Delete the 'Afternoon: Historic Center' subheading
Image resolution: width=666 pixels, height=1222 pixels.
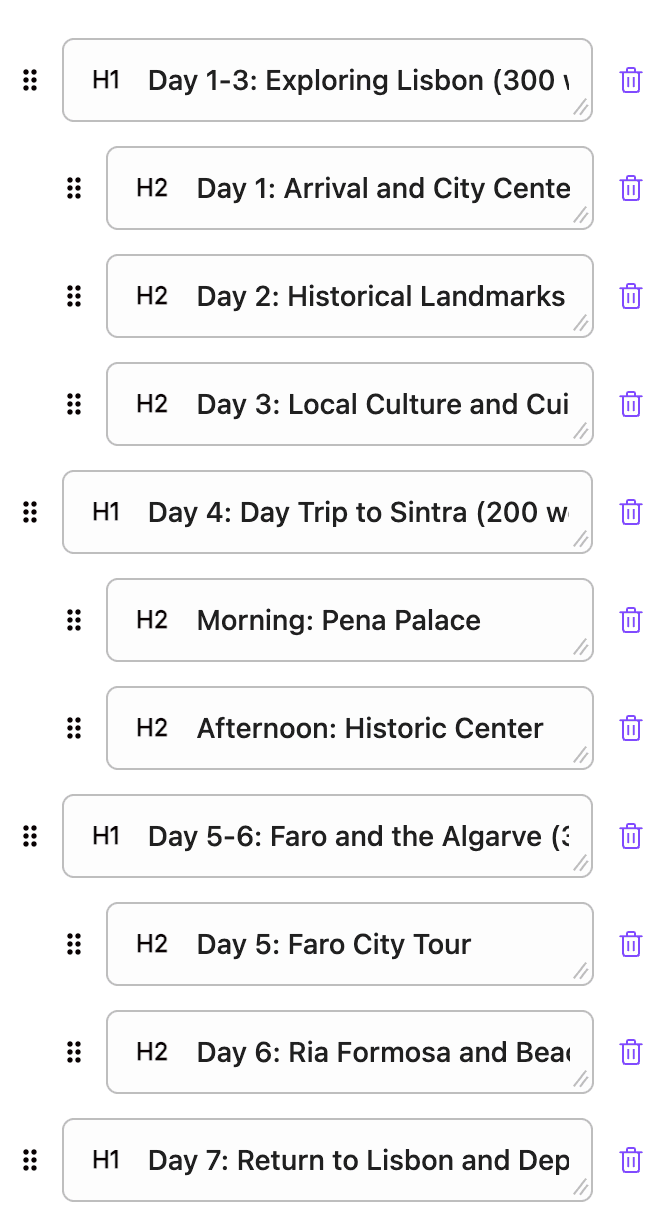(x=631, y=729)
